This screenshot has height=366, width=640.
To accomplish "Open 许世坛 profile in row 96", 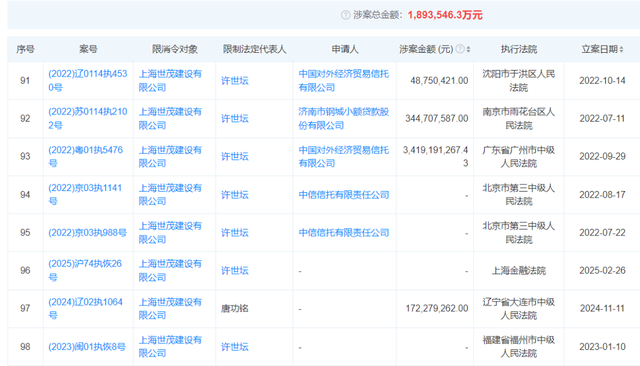I will [x=235, y=271].
